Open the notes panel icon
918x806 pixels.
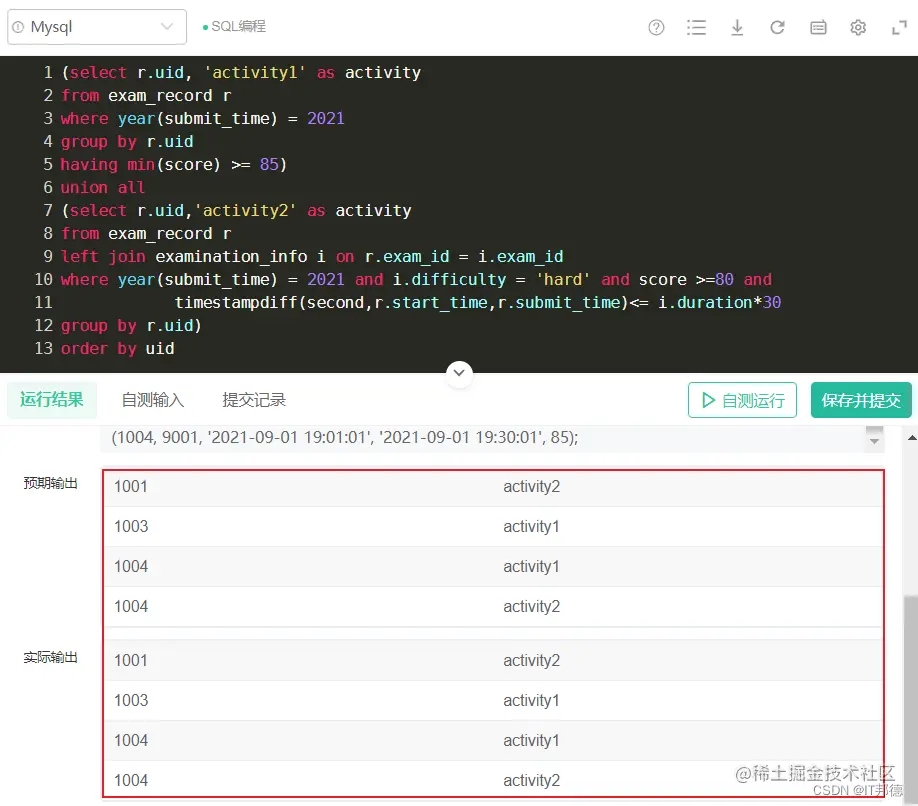[x=818, y=28]
